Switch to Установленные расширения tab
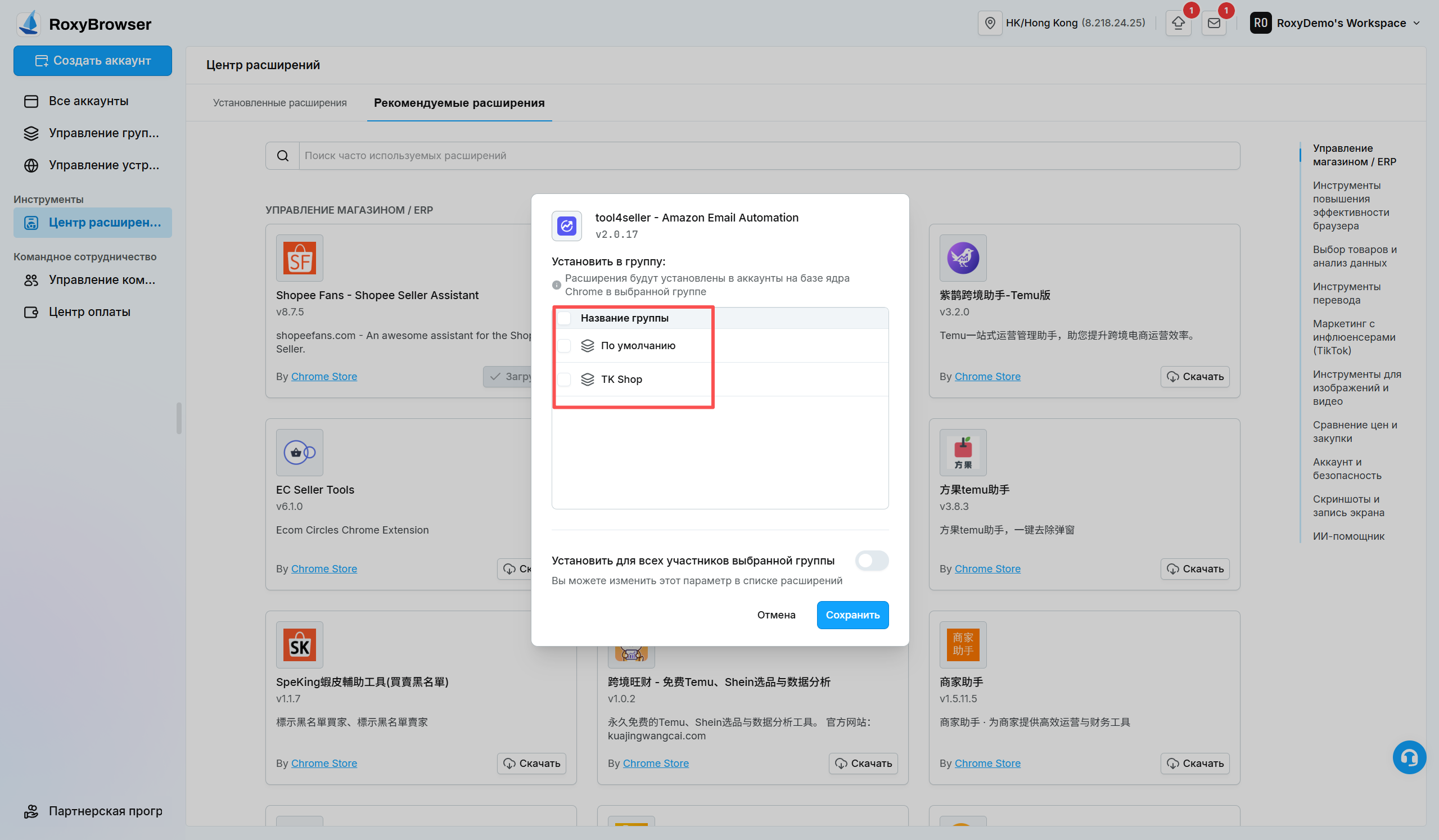The image size is (1439, 840). [280, 103]
